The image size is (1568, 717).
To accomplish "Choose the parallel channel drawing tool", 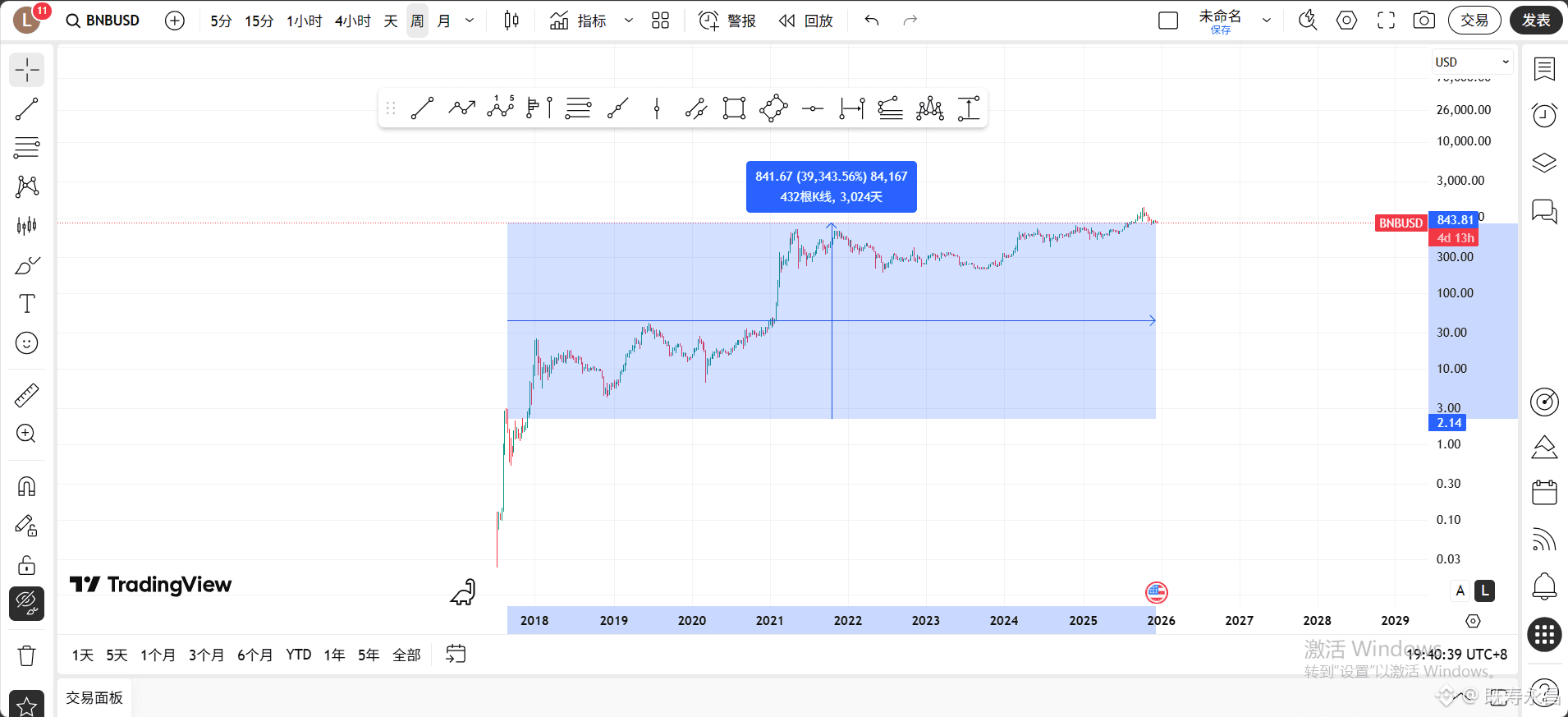I will coord(696,108).
